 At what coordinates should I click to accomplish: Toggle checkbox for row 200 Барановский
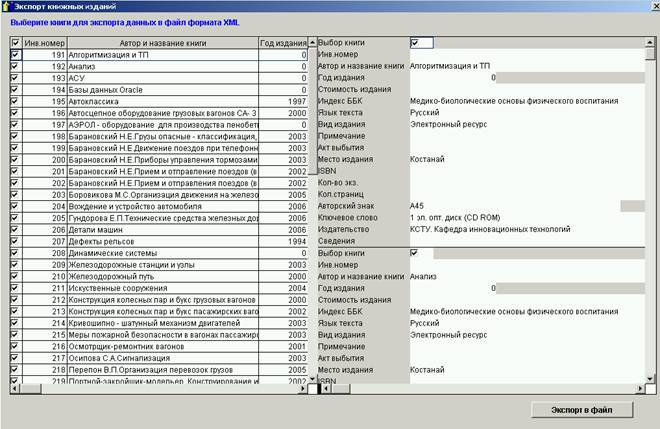16,160
